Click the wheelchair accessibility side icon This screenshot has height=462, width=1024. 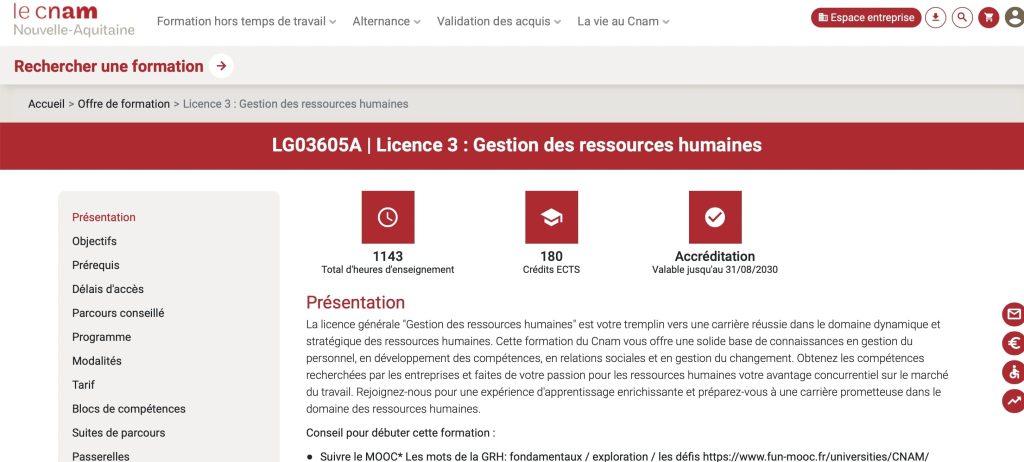[1014, 372]
